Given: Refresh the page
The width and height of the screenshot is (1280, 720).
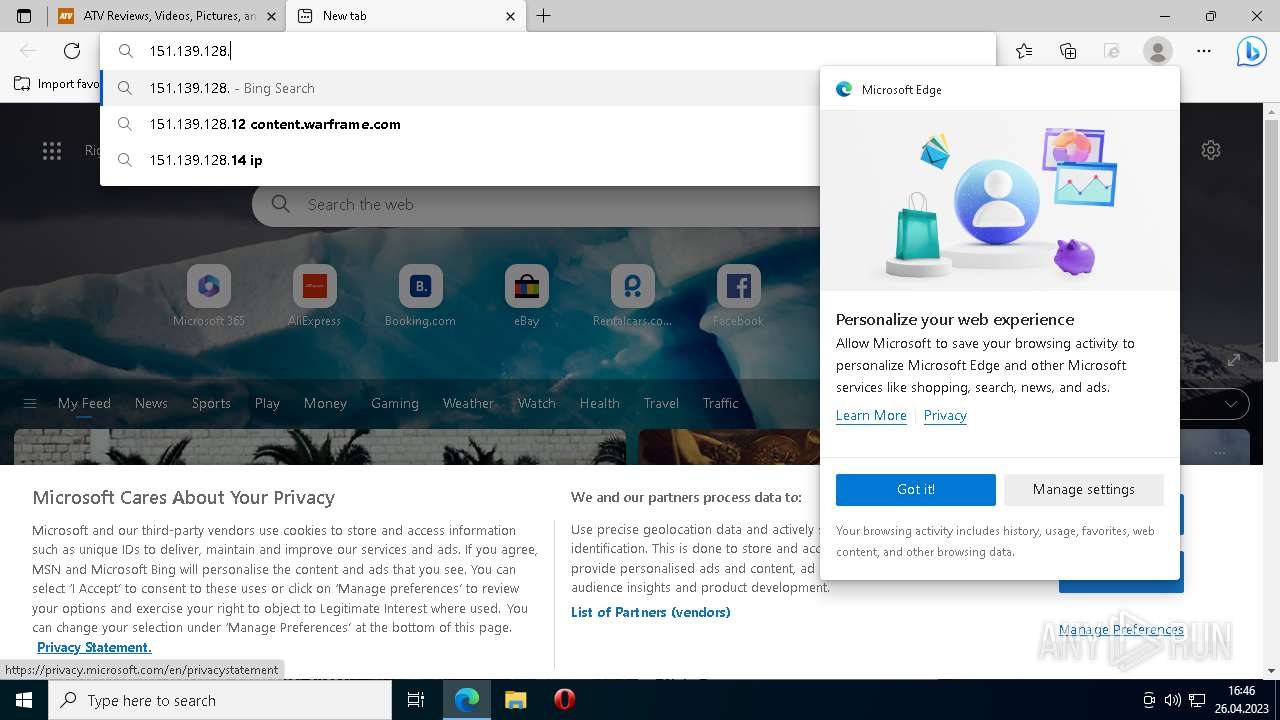Looking at the screenshot, I should tap(72, 51).
